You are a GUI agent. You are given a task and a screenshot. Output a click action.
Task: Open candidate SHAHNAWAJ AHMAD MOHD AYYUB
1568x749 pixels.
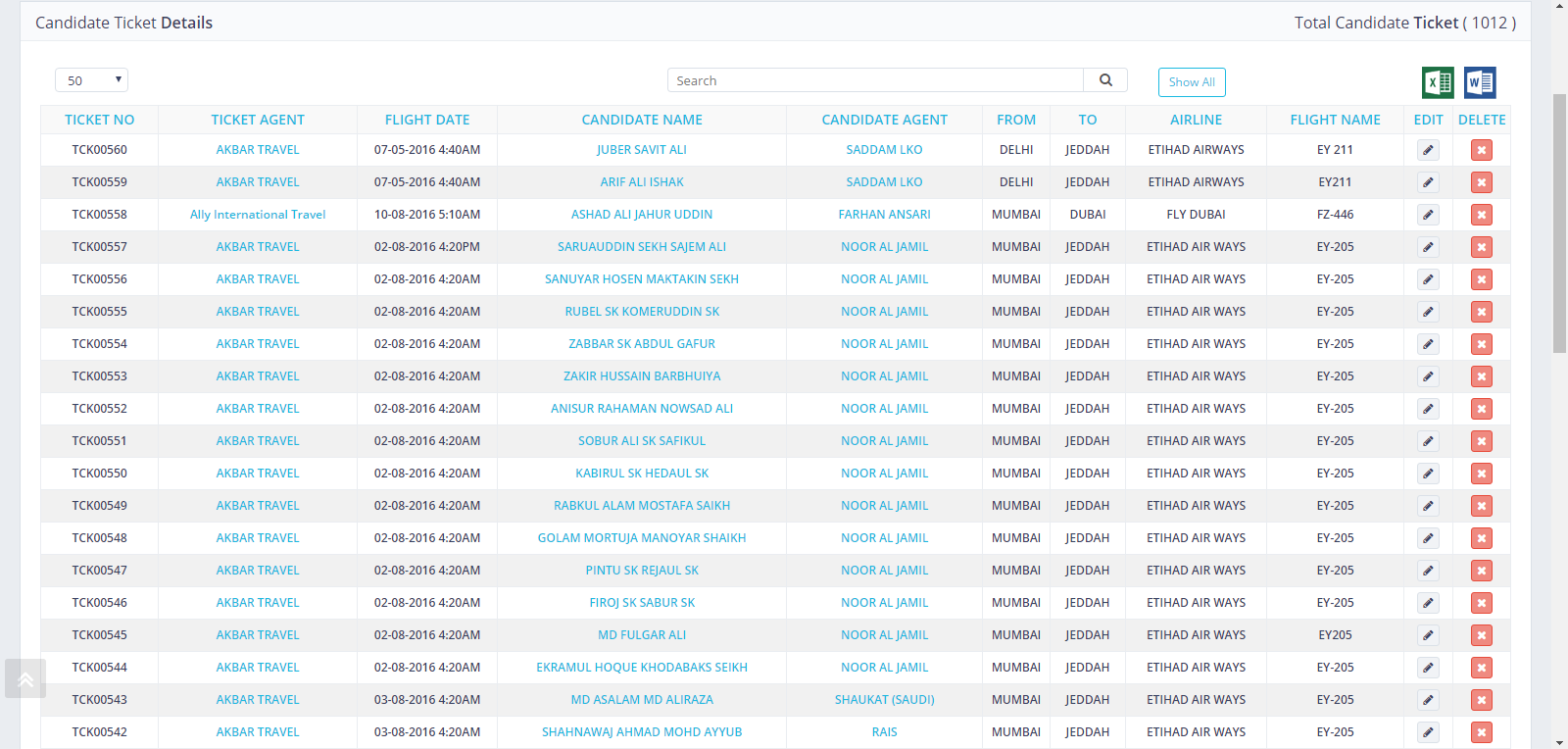click(x=642, y=732)
